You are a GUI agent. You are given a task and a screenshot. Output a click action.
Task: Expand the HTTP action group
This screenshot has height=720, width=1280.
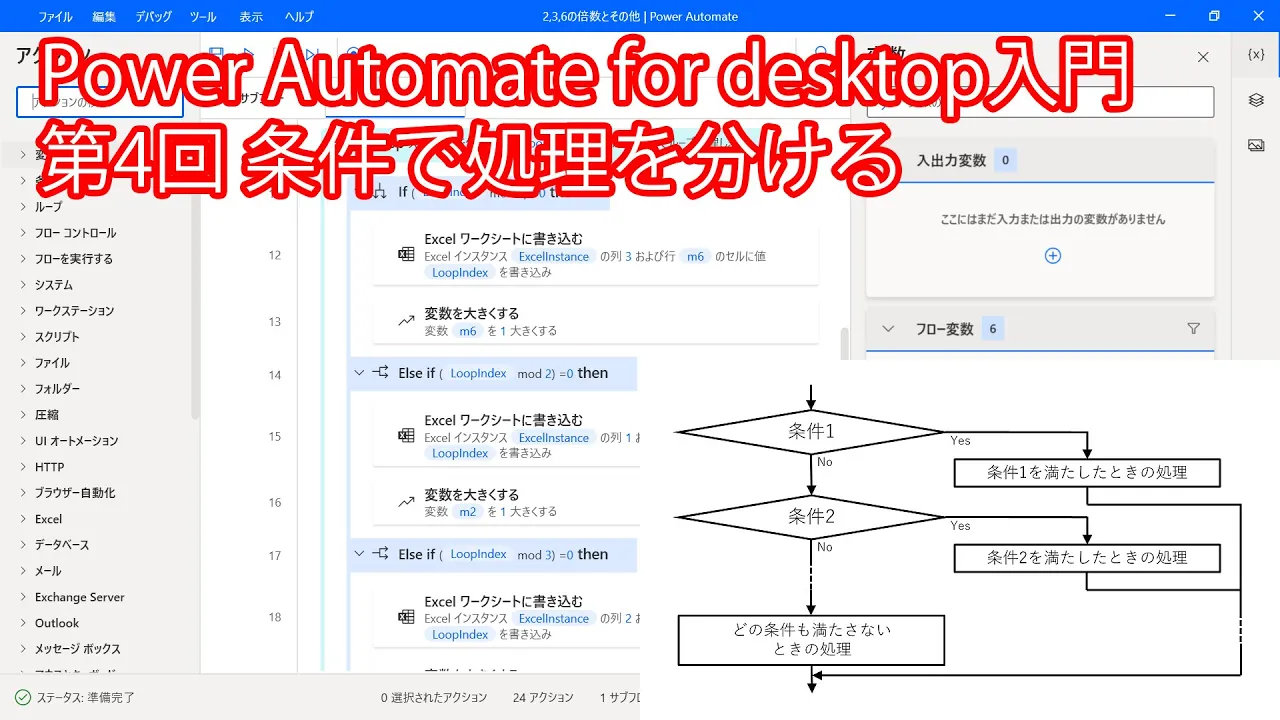click(x=24, y=467)
